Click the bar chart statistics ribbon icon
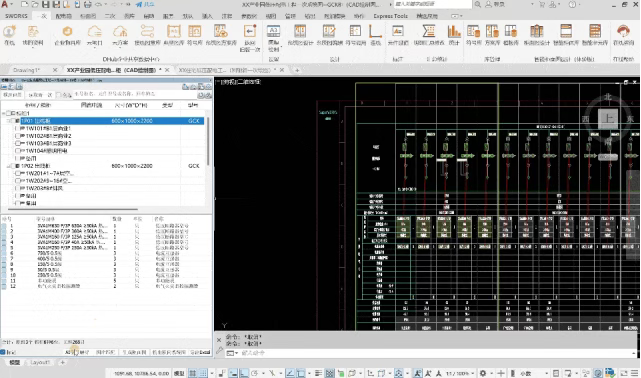Viewport: 641px width, 378px height. click(x=454, y=31)
